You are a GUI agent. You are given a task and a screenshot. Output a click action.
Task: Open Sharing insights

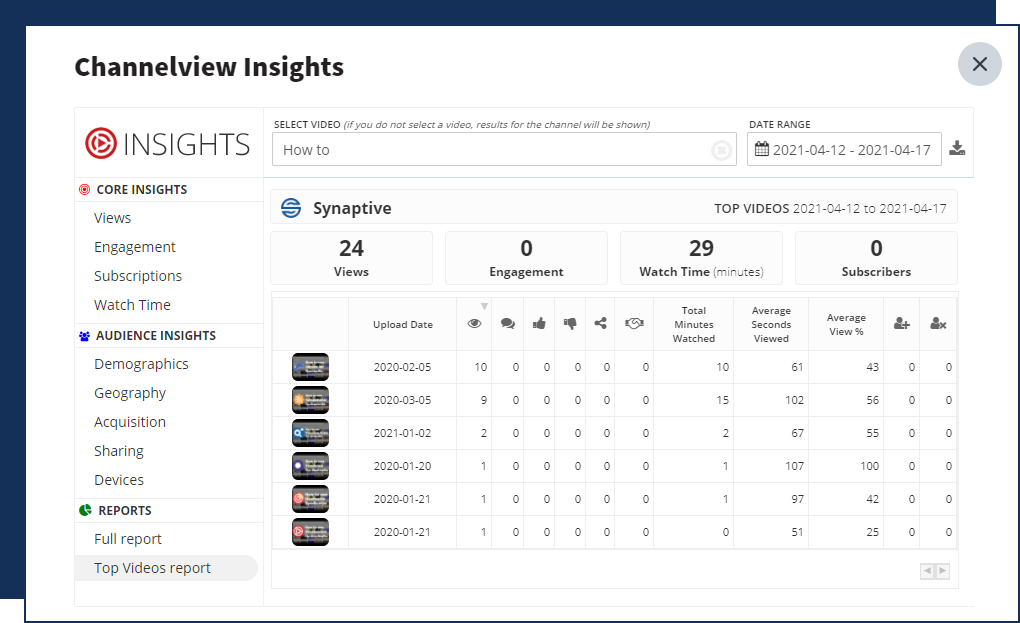[118, 451]
